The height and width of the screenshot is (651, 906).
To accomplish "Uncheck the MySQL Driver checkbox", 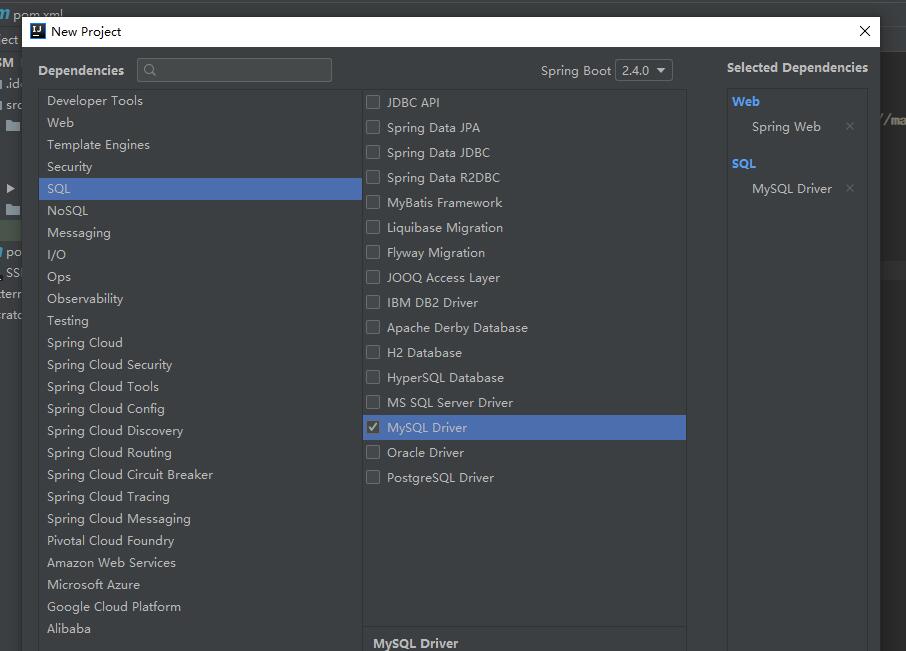I will click(x=373, y=428).
